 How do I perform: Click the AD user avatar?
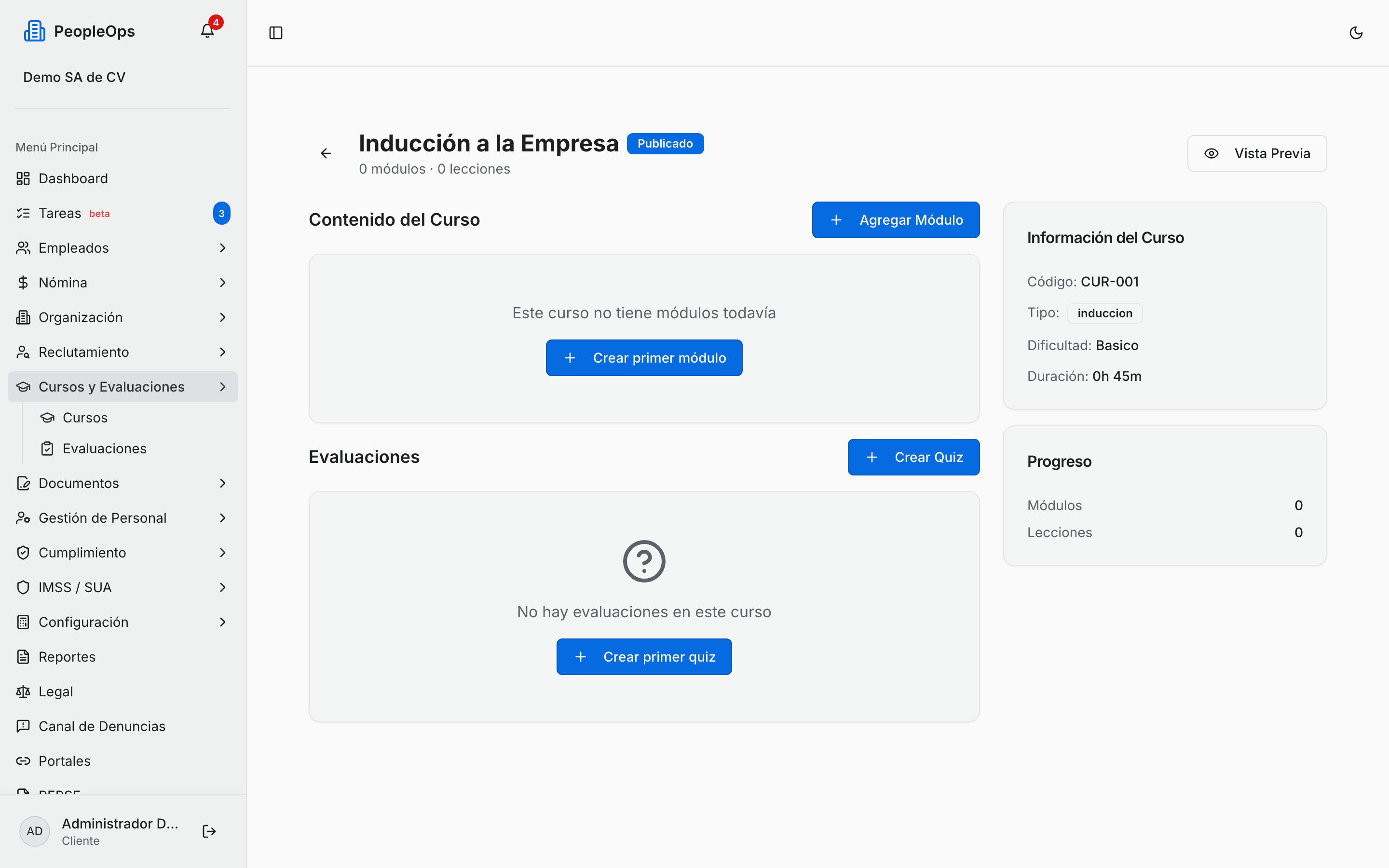(x=34, y=831)
